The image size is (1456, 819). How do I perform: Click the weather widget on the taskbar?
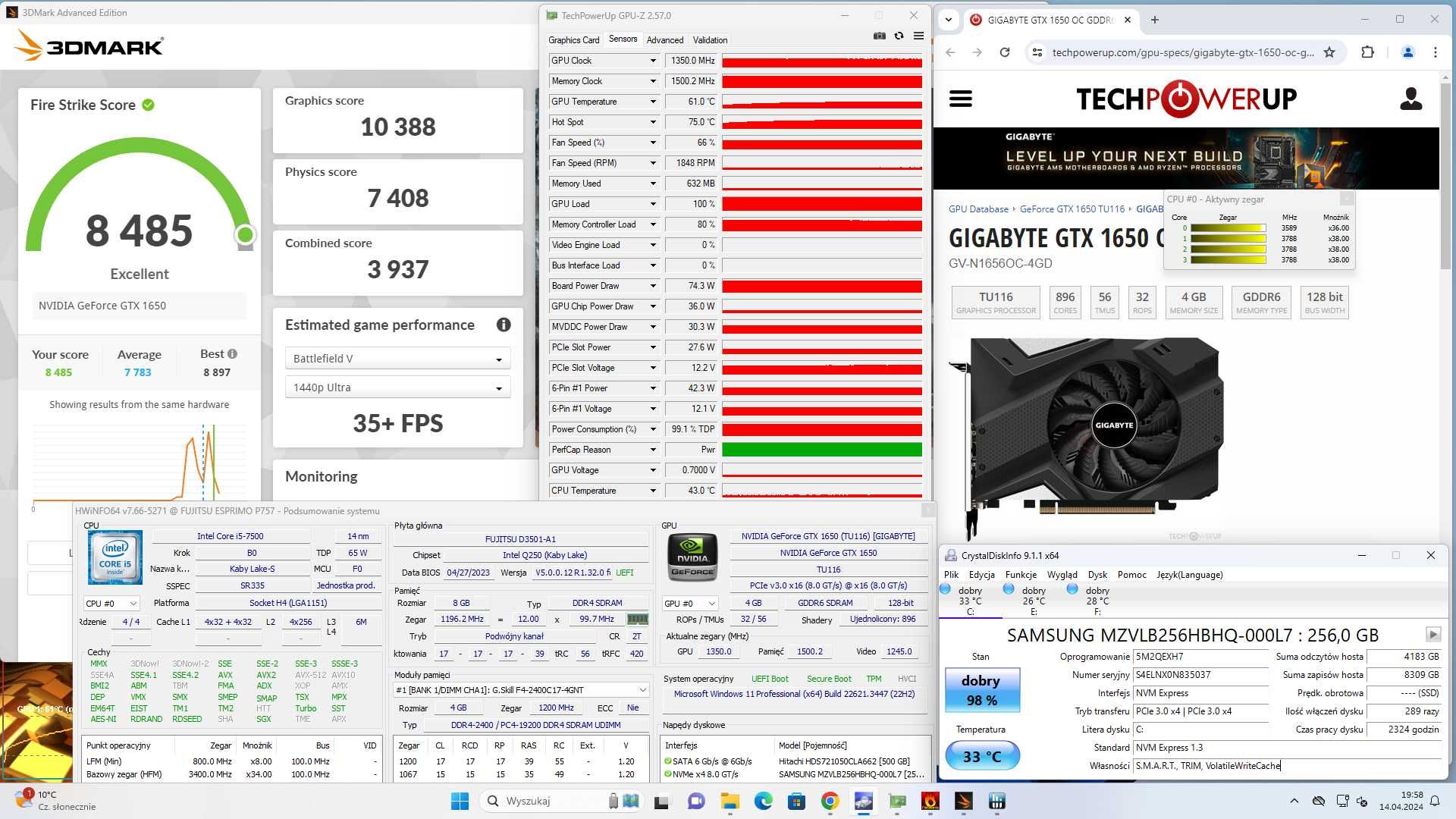tap(57, 801)
